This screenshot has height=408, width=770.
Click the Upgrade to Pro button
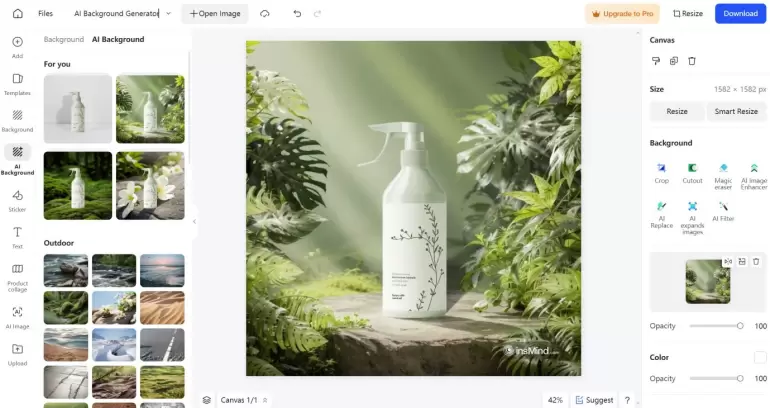coord(622,14)
